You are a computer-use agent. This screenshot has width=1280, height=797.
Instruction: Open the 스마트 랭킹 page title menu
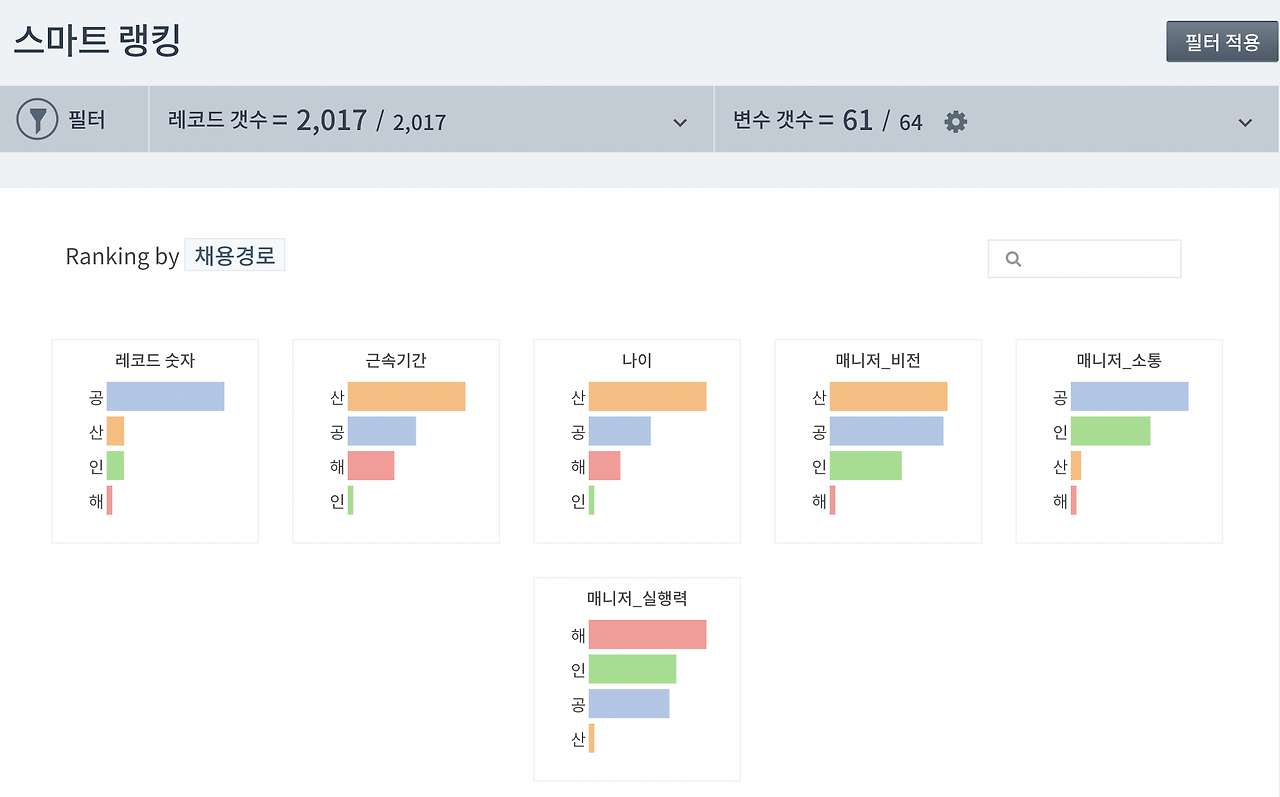pyautogui.click(x=96, y=40)
